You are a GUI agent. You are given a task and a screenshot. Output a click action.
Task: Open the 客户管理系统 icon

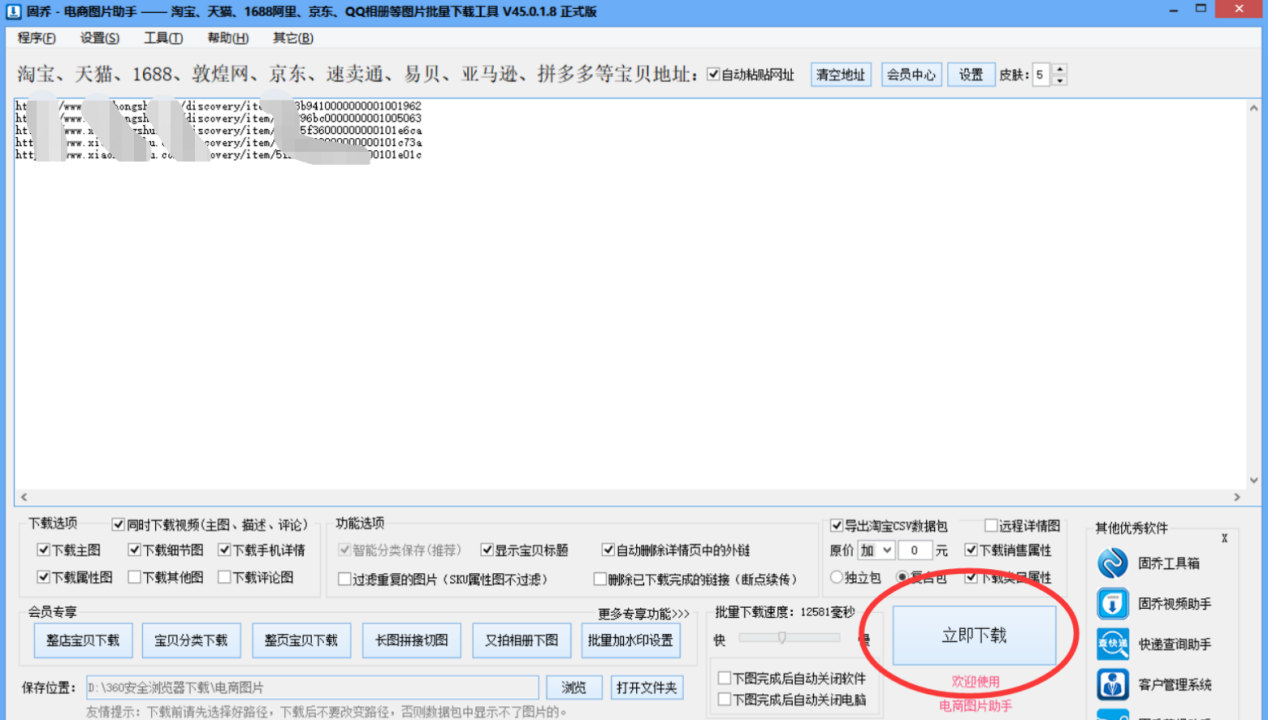click(x=1113, y=684)
